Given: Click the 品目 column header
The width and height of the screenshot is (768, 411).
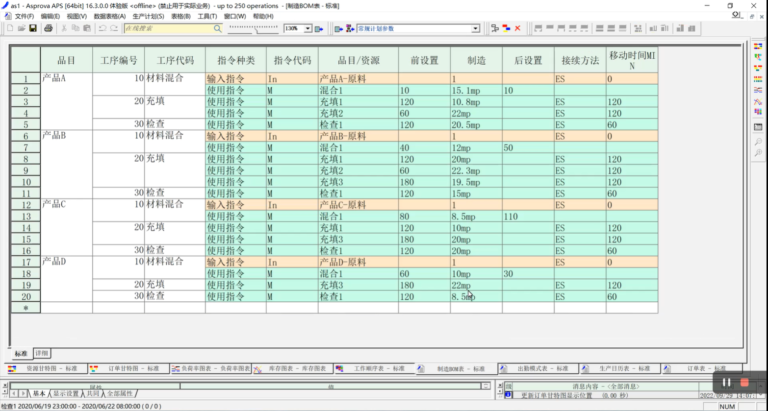Looking at the screenshot, I should pyautogui.click(x=67, y=60).
